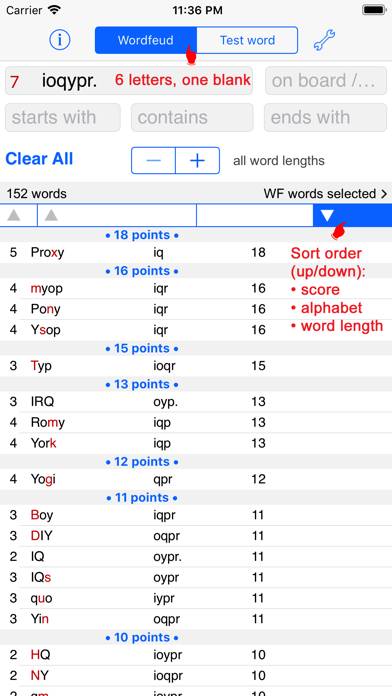The height and width of the screenshot is (696, 392).
Task: Focus the 'on board' input field
Action: [326, 81]
